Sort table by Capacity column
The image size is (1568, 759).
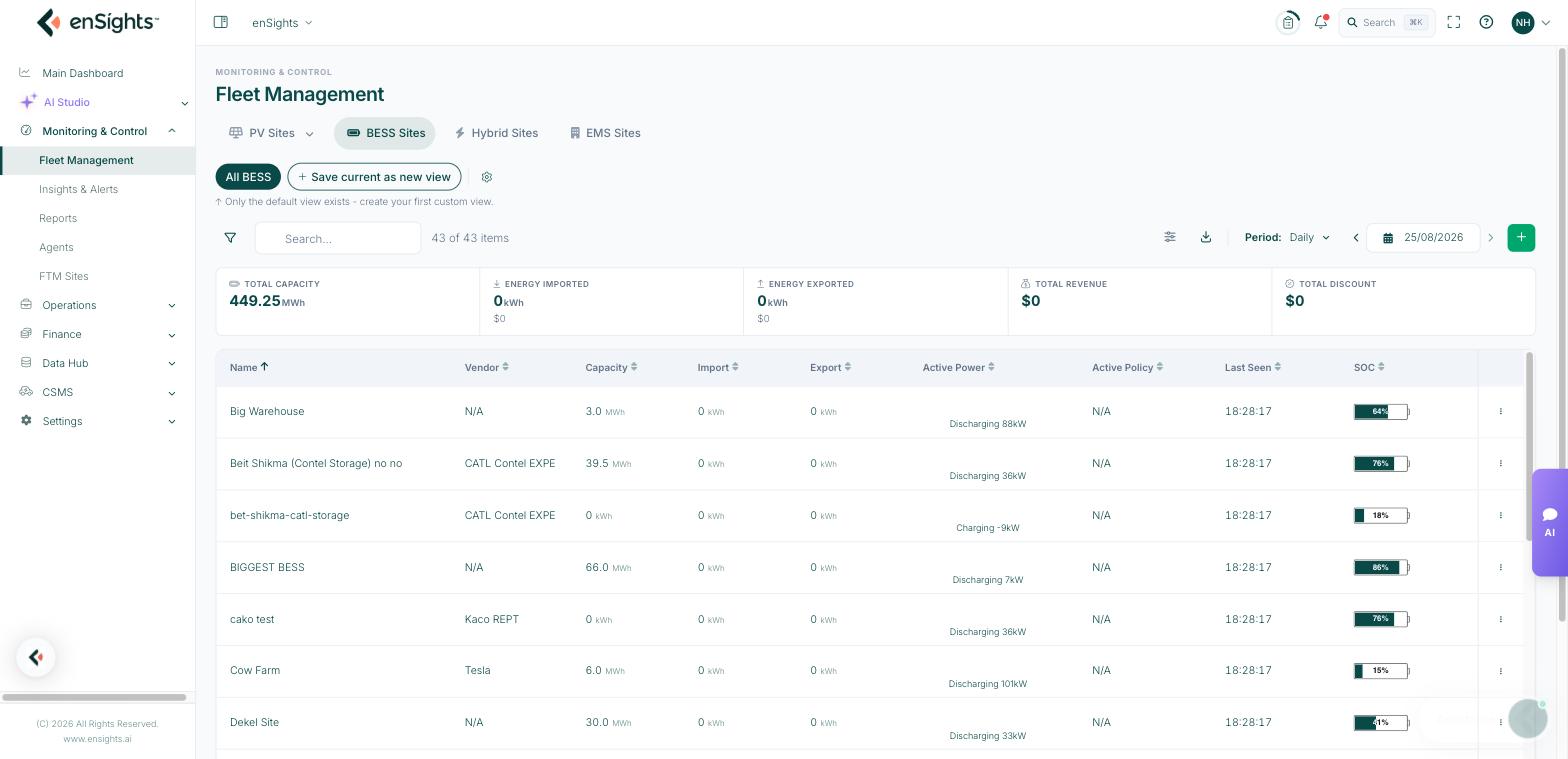coord(611,367)
